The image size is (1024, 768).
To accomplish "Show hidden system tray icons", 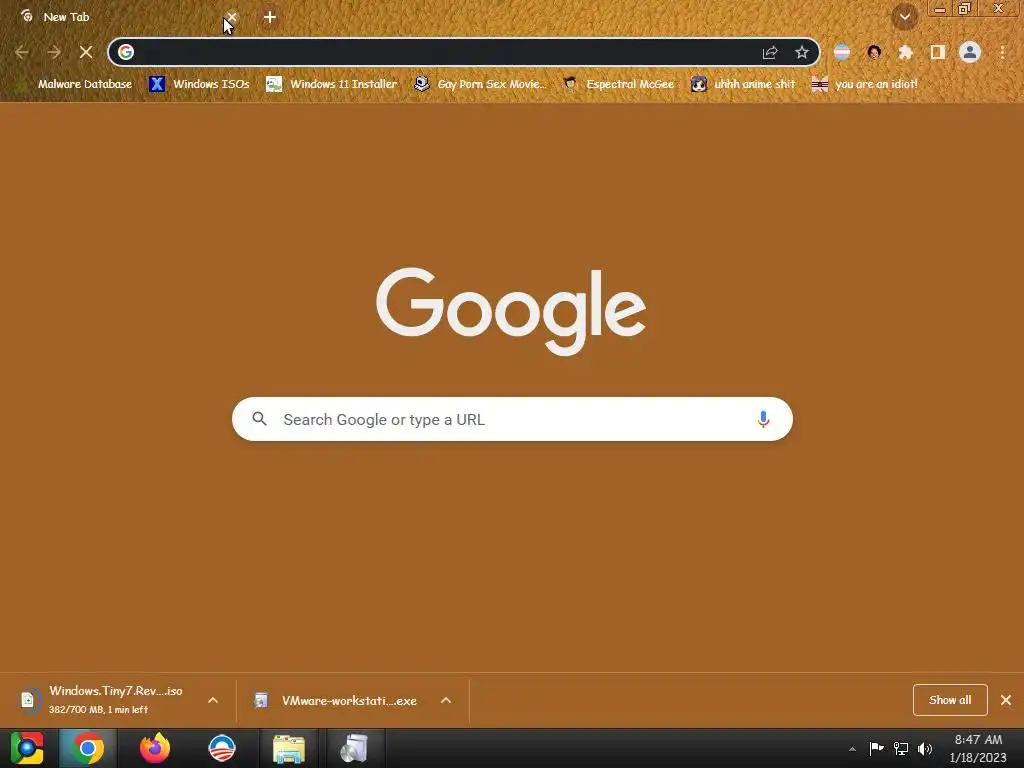I will [x=852, y=749].
